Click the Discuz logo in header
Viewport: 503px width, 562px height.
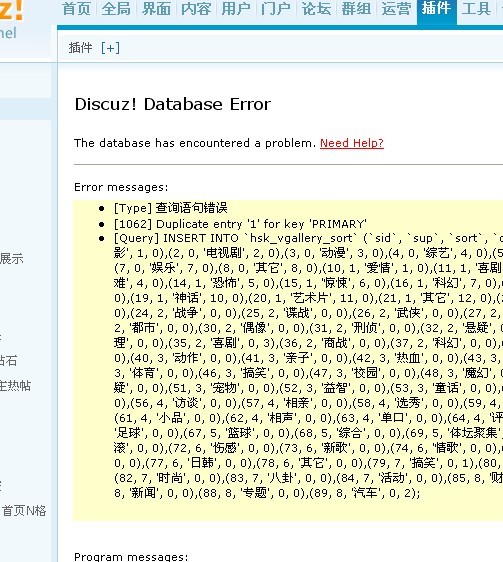tap(11, 10)
